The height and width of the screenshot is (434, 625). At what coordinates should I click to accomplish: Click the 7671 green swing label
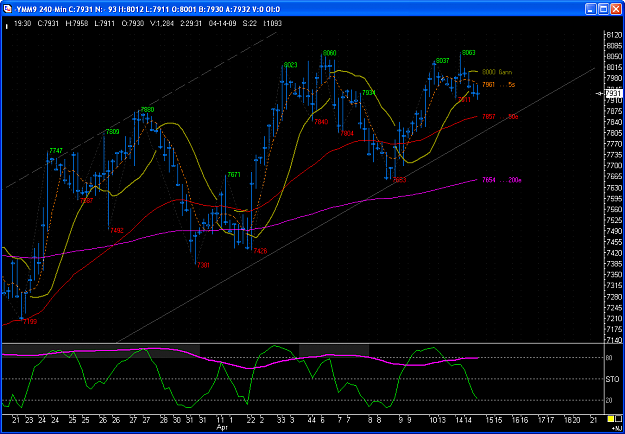pos(234,175)
